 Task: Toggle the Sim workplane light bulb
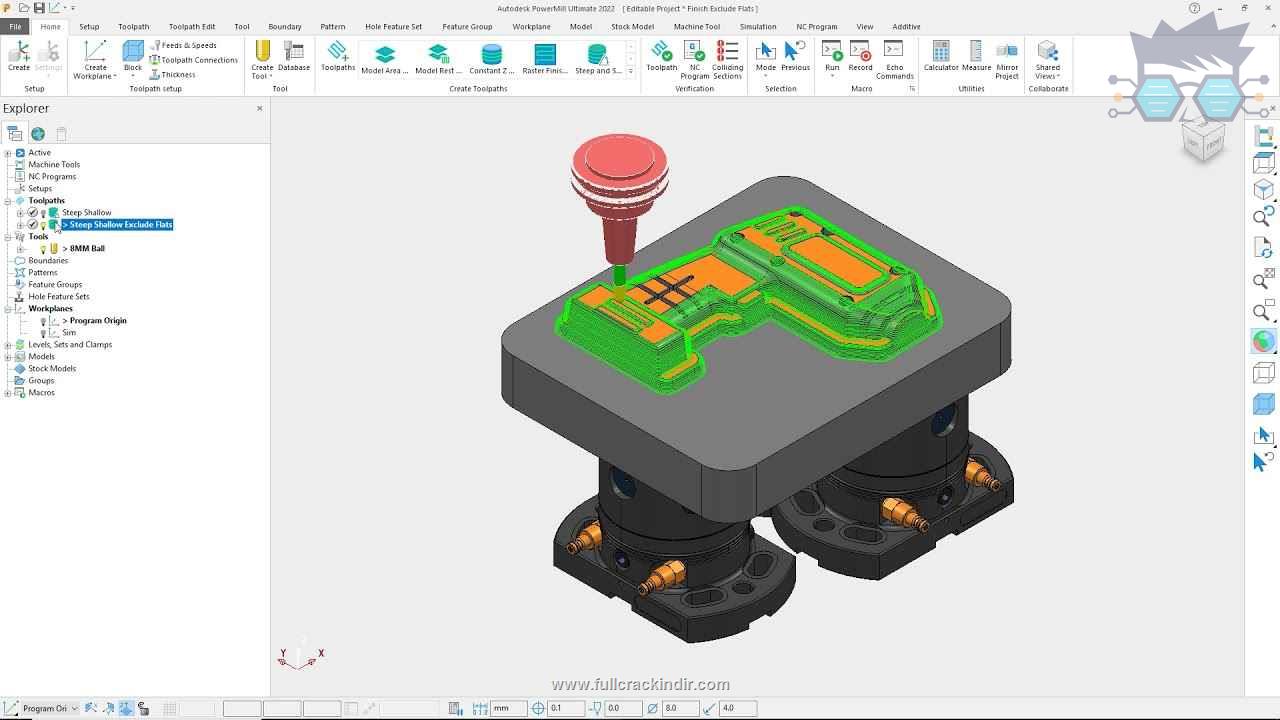tap(43, 333)
